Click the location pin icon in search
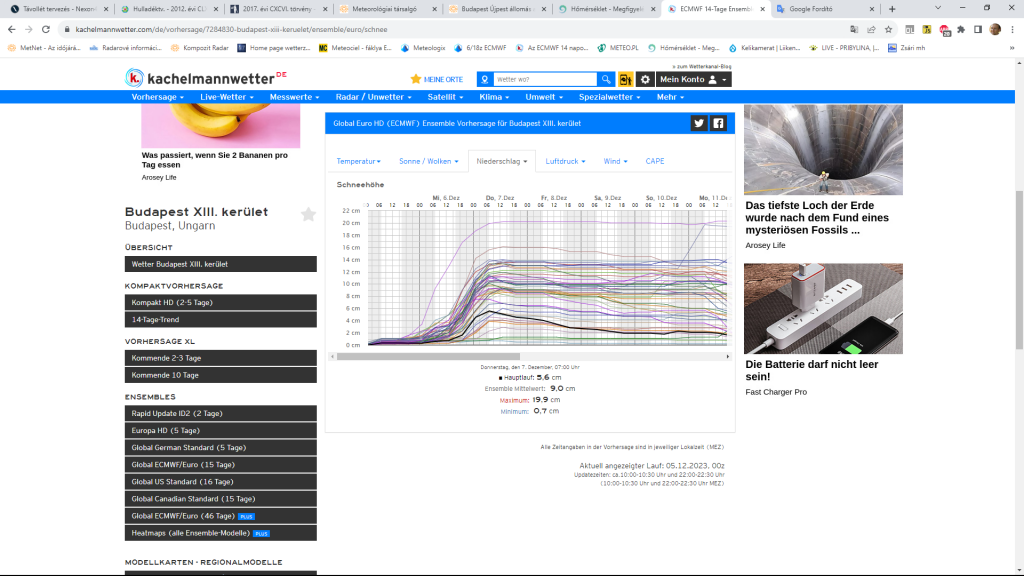 [485, 79]
